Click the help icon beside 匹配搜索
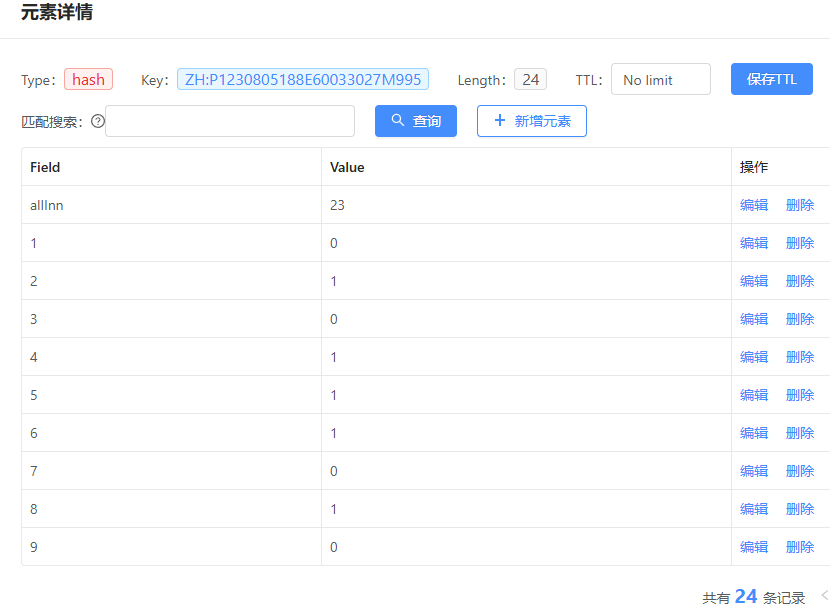The image size is (830, 615). point(98,121)
